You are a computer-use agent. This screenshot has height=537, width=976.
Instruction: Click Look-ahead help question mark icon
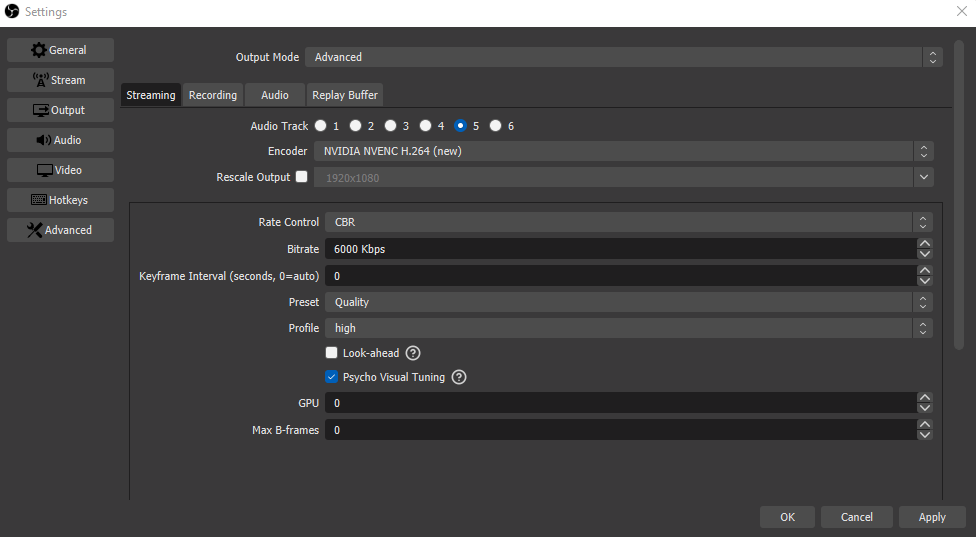(413, 353)
